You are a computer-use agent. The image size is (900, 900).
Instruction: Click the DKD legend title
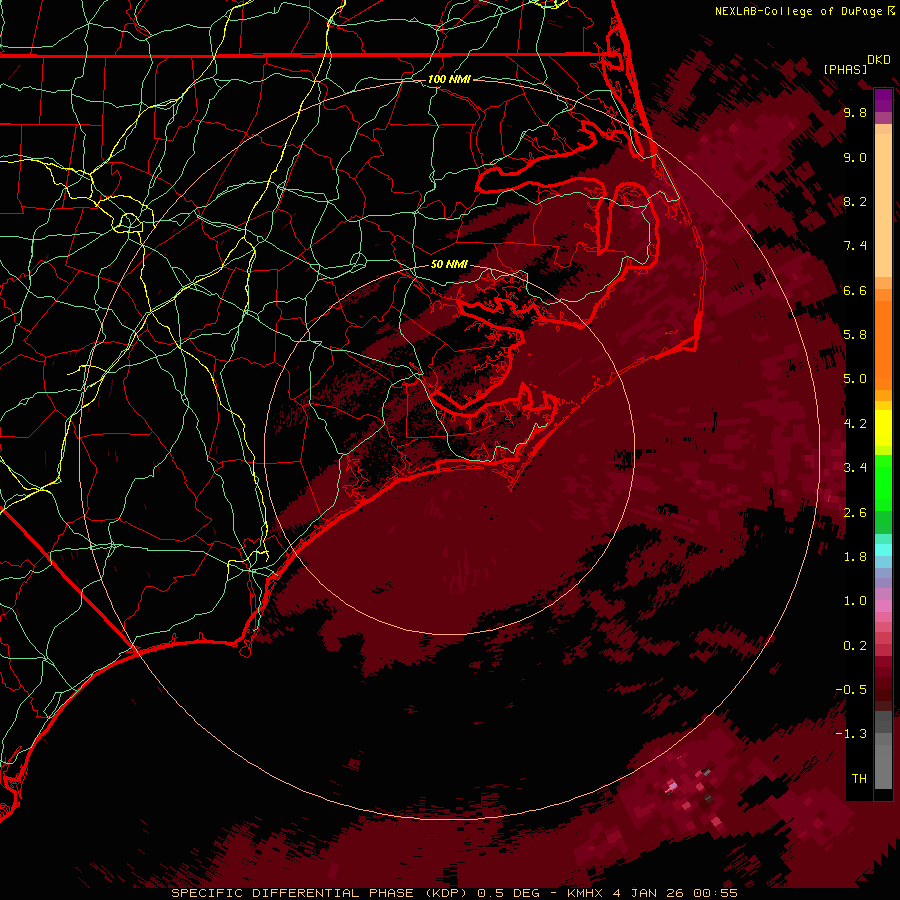click(x=879, y=59)
